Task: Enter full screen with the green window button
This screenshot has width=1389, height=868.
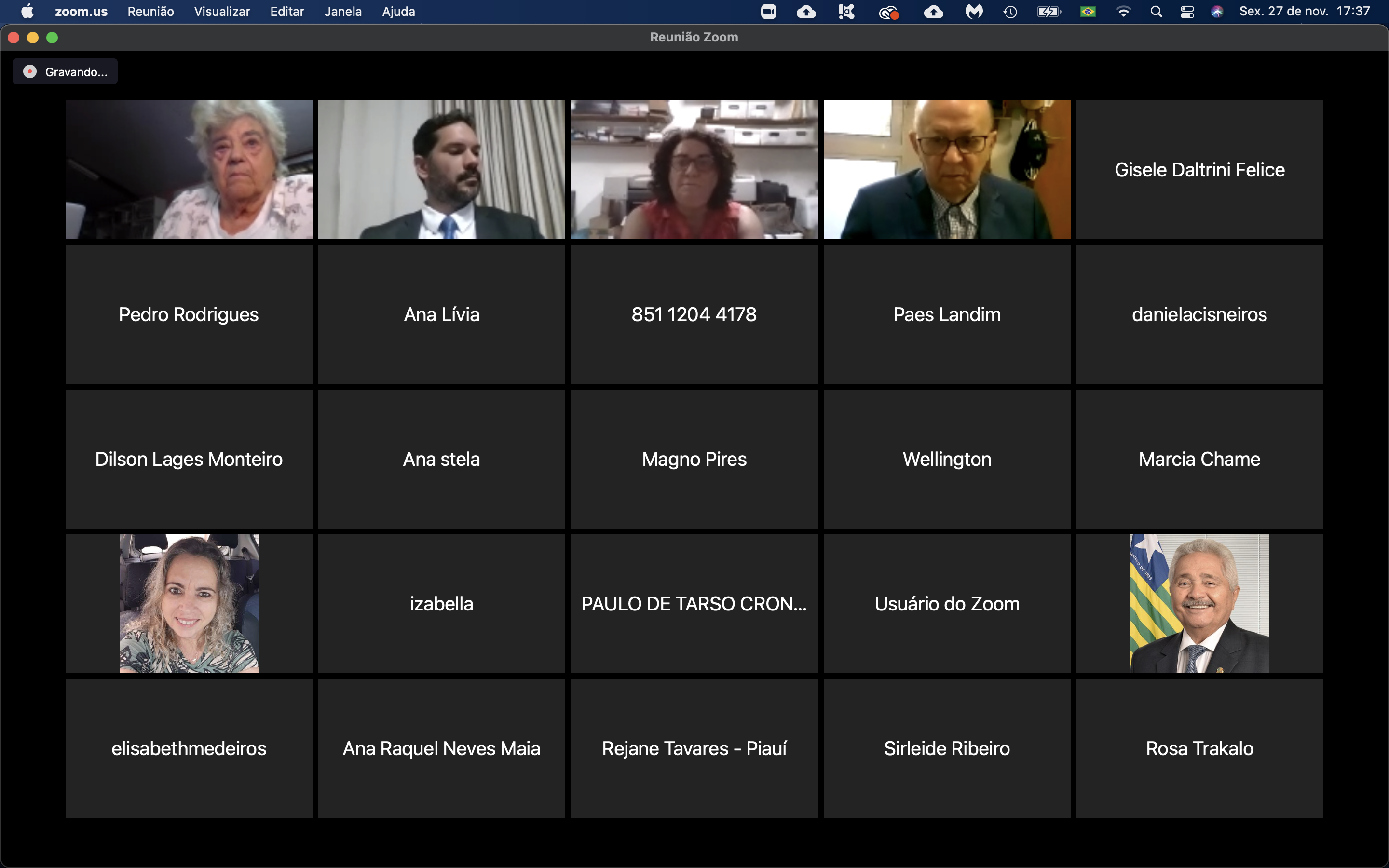Action: coord(52,37)
